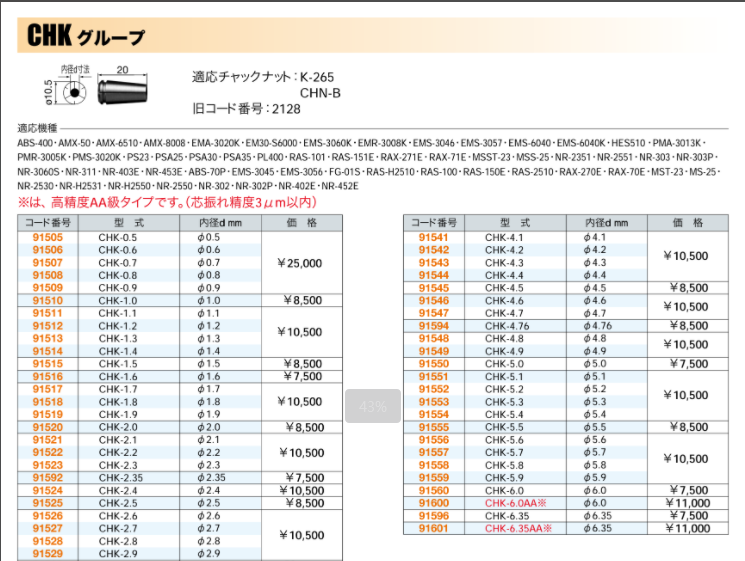Click code number 91550

click(433, 364)
